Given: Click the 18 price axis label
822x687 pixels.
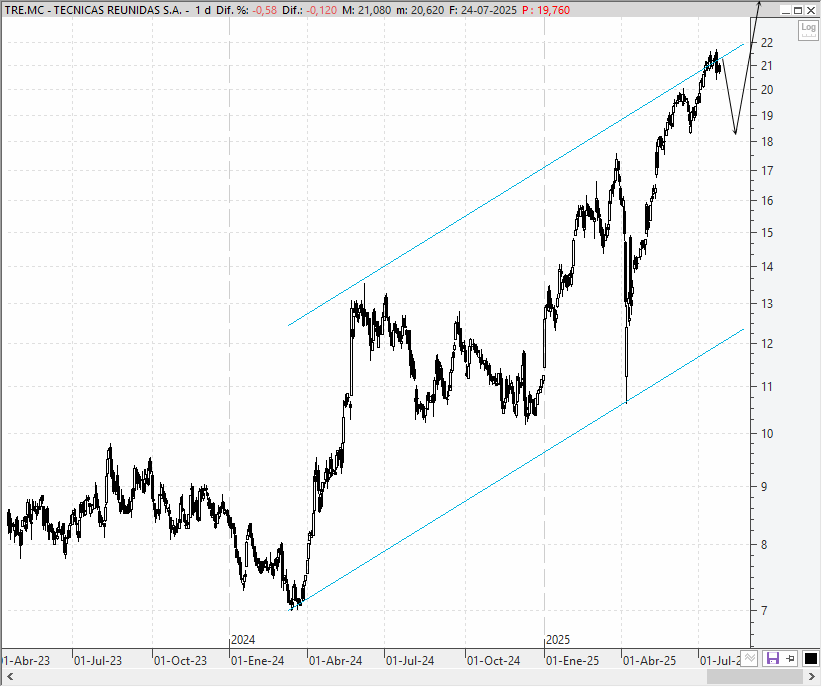Looking at the screenshot, I should click(x=767, y=142).
